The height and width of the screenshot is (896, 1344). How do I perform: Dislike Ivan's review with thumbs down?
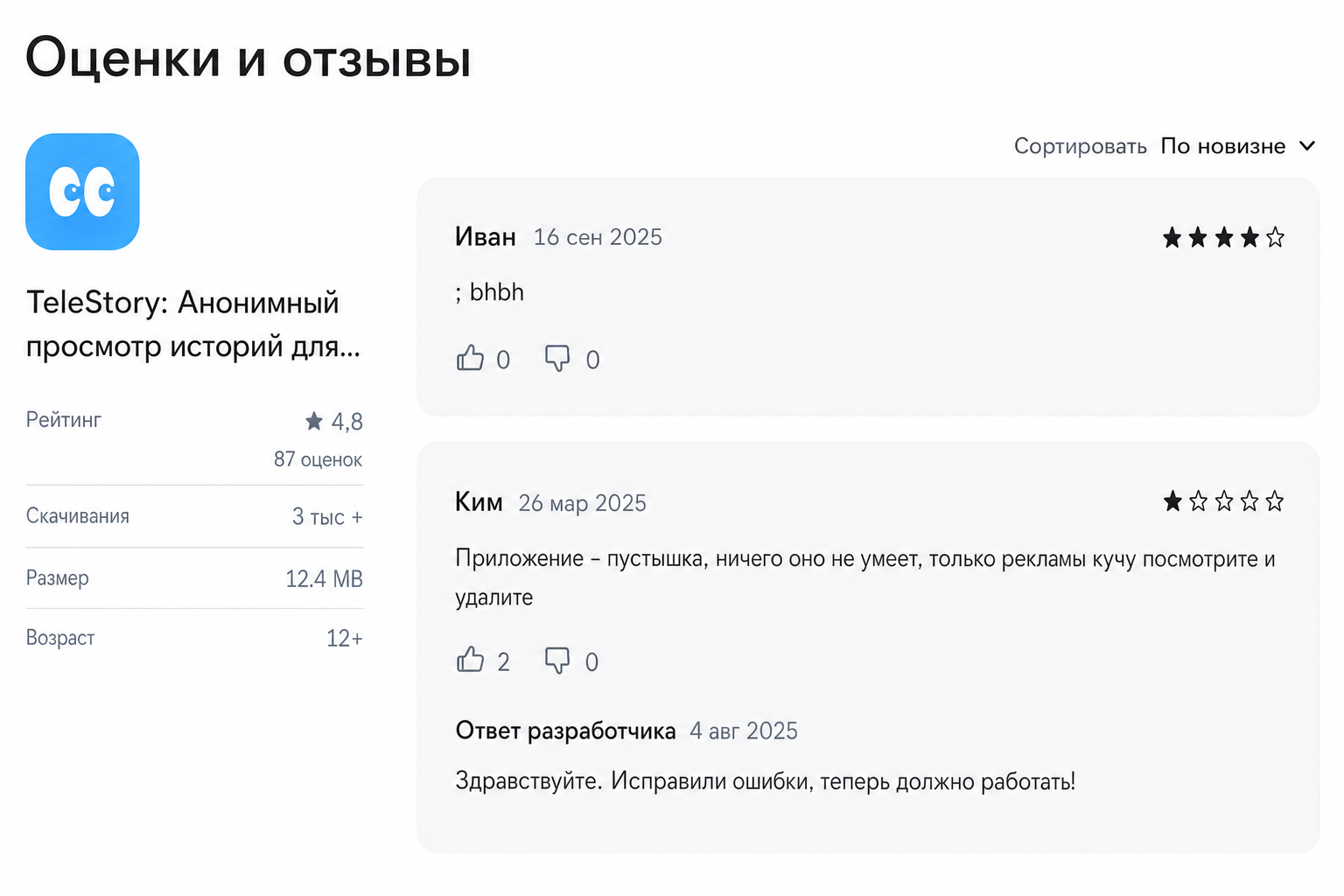point(557,359)
